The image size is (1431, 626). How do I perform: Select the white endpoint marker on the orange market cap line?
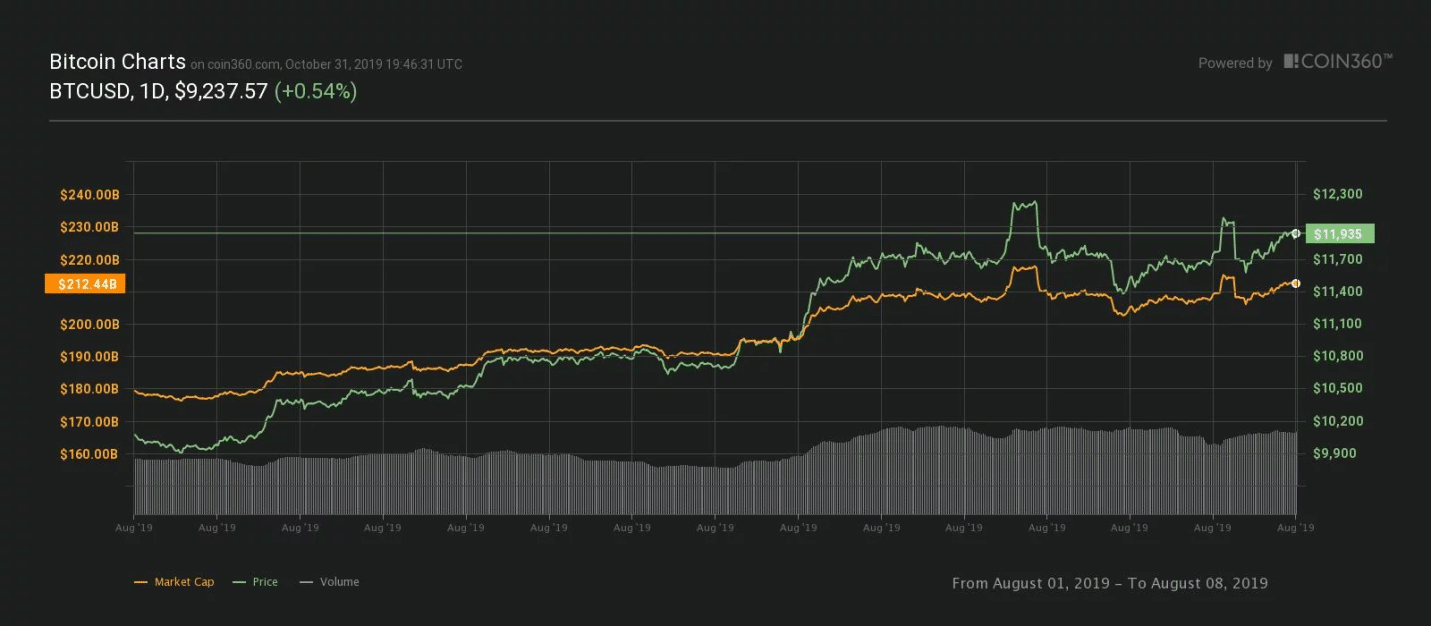tap(1296, 284)
